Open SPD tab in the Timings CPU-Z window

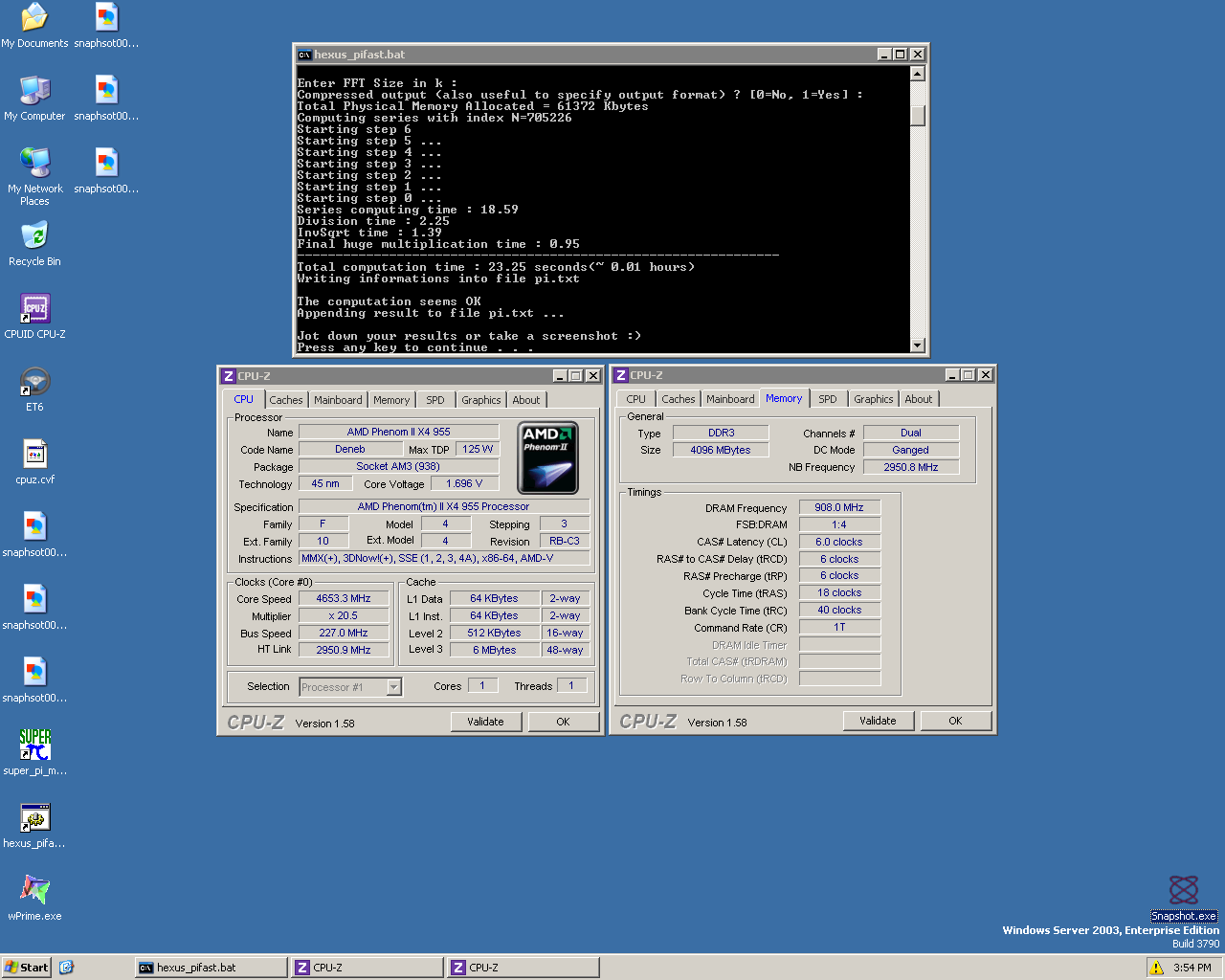tap(828, 399)
